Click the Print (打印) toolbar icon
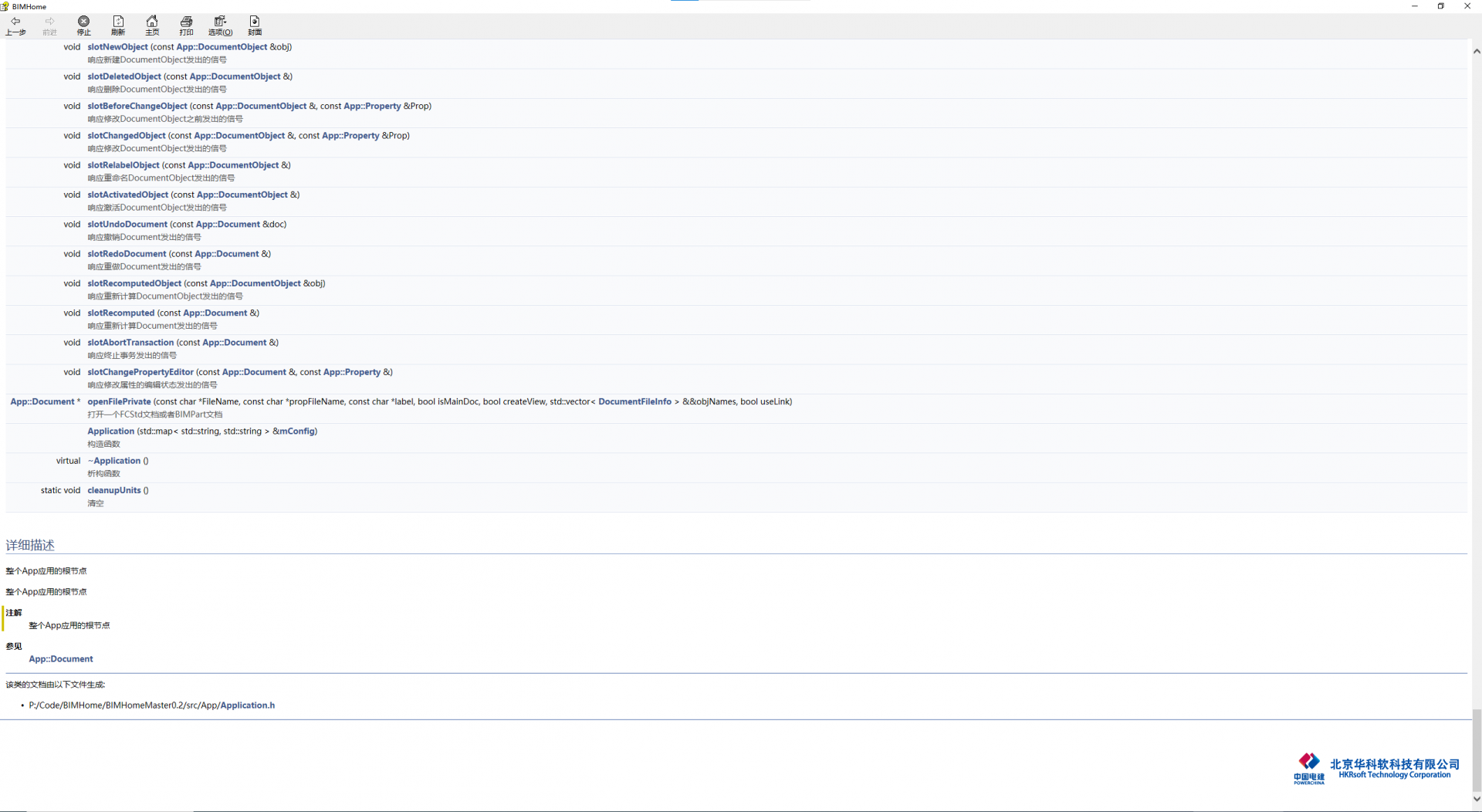Image resolution: width=1482 pixels, height=812 pixels. (x=186, y=25)
